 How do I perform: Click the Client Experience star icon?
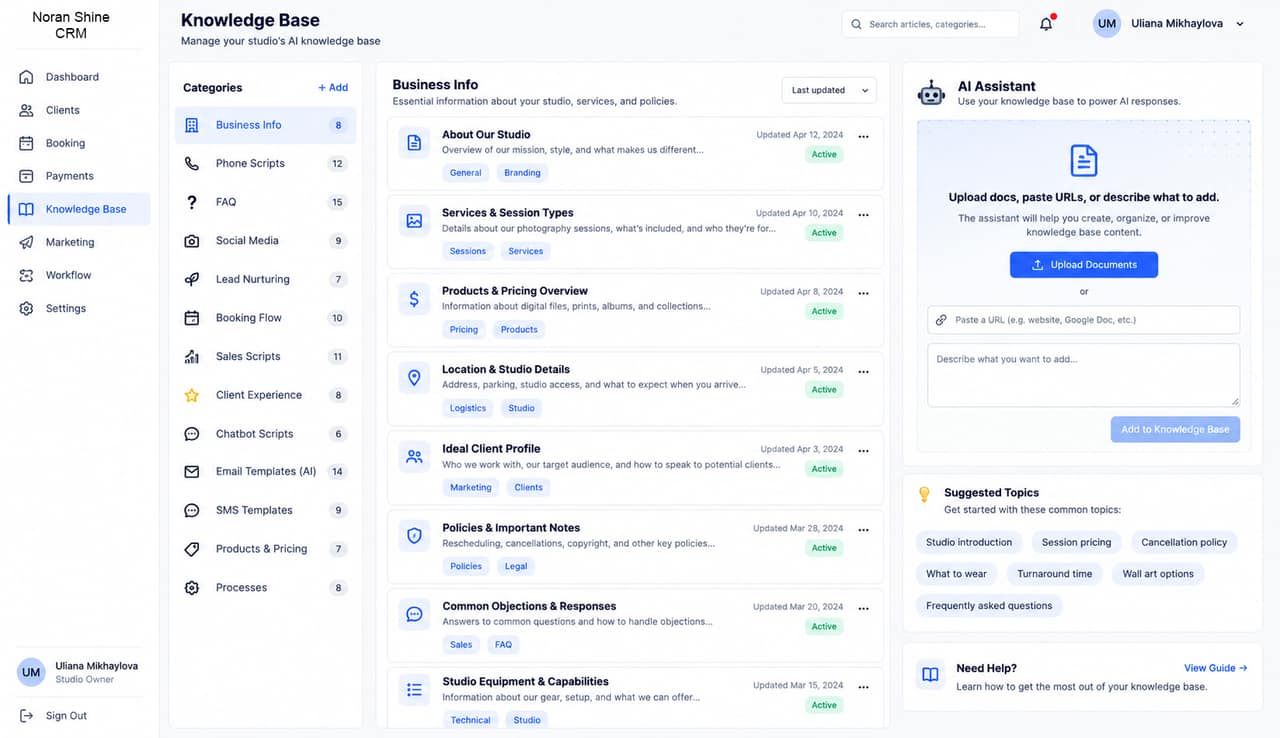point(192,395)
